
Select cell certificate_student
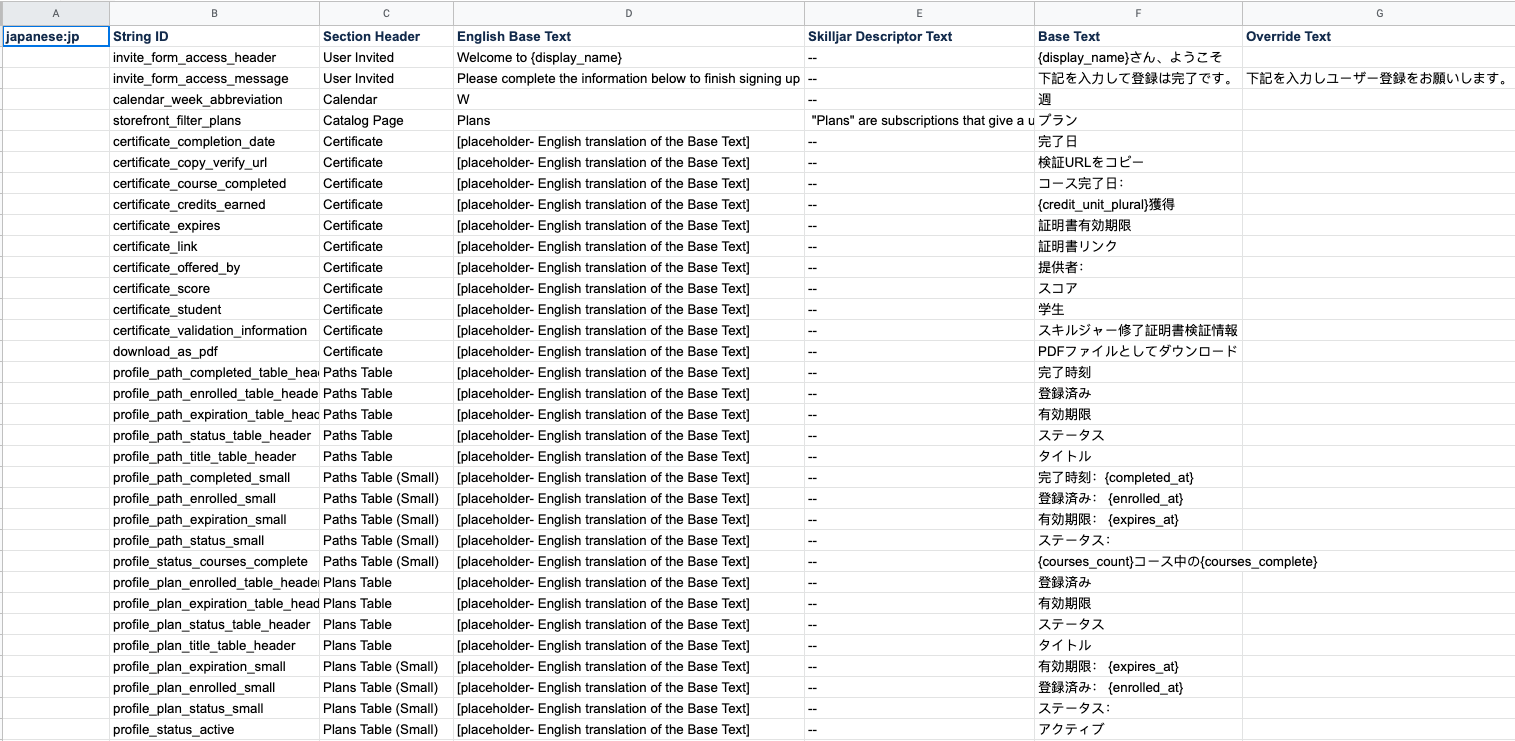(x=215, y=310)
